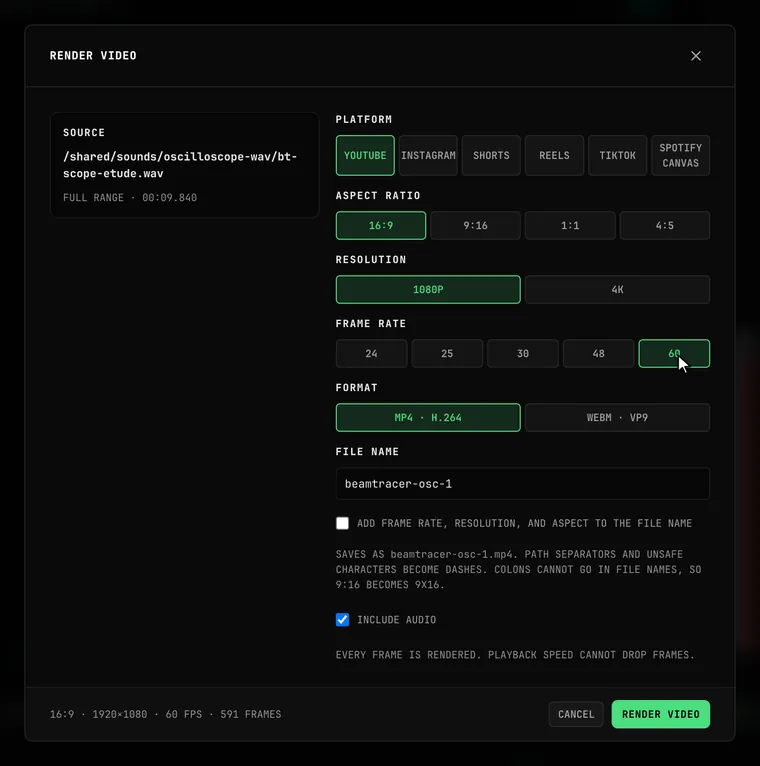Image resolution: width=760 pixels, height=766 pixels.
Task: Click the PLATFORM section label
Action: pos(363,119)
